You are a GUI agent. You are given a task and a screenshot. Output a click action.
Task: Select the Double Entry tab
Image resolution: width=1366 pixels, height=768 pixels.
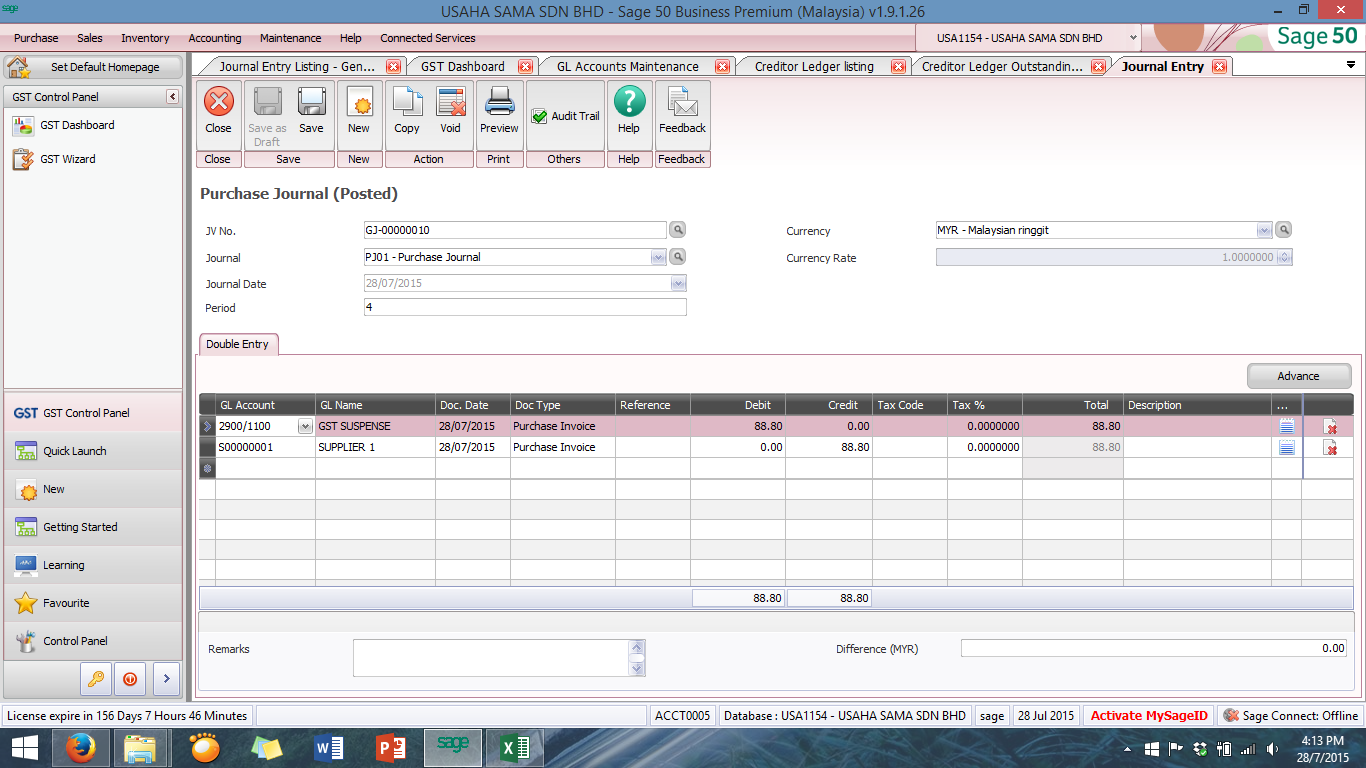click(238, 344)
